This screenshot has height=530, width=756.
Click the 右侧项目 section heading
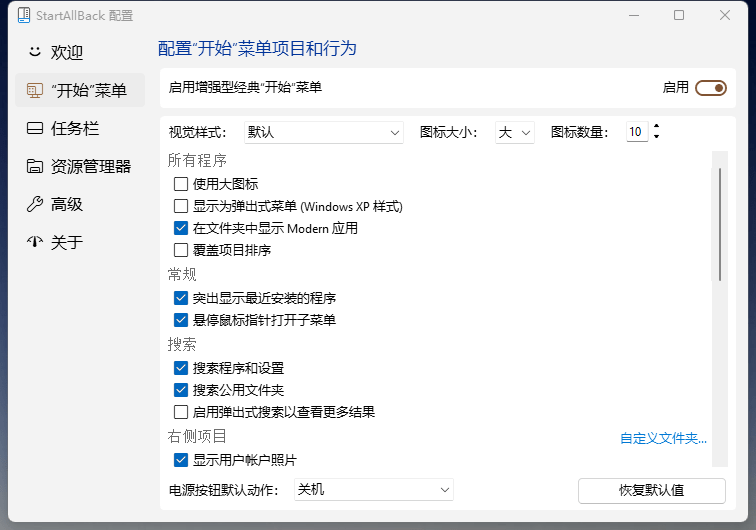(197, 436)
